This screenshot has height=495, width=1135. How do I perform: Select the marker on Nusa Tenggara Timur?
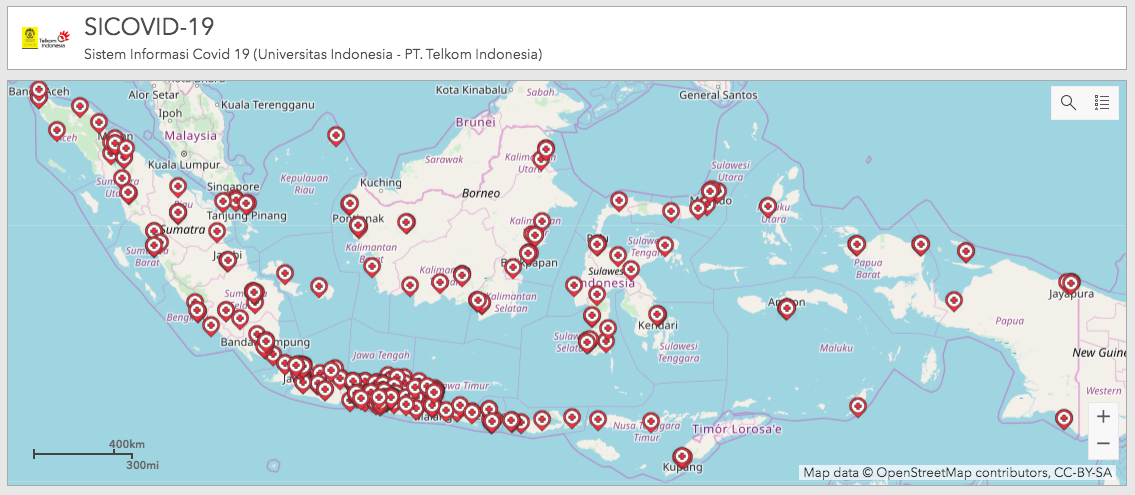(x=651, y=421)
